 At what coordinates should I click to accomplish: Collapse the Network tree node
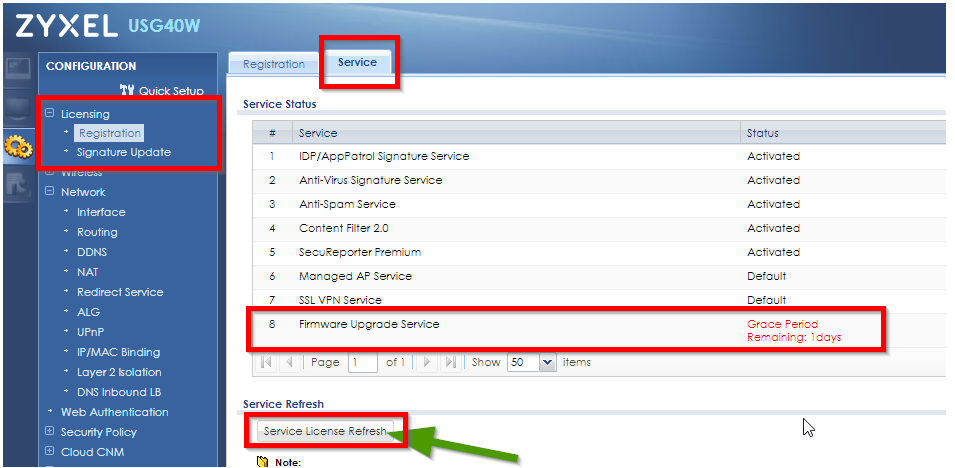pos(50,192)
